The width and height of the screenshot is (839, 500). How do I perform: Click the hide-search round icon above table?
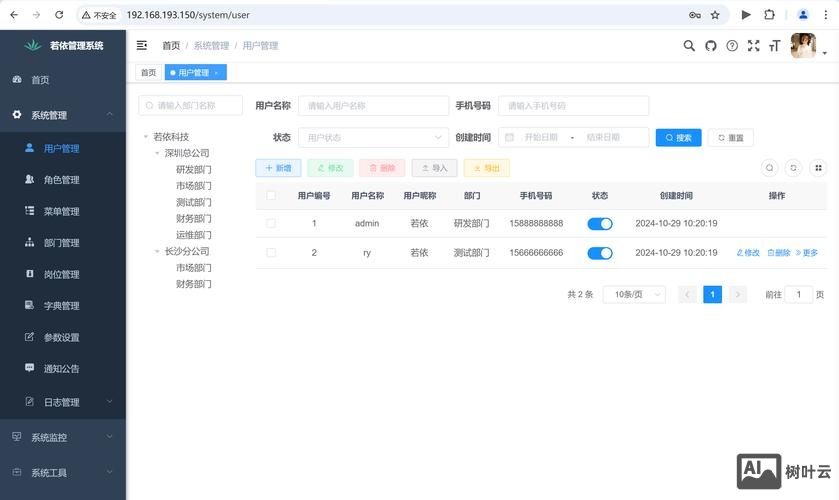[x=769, y=168]
